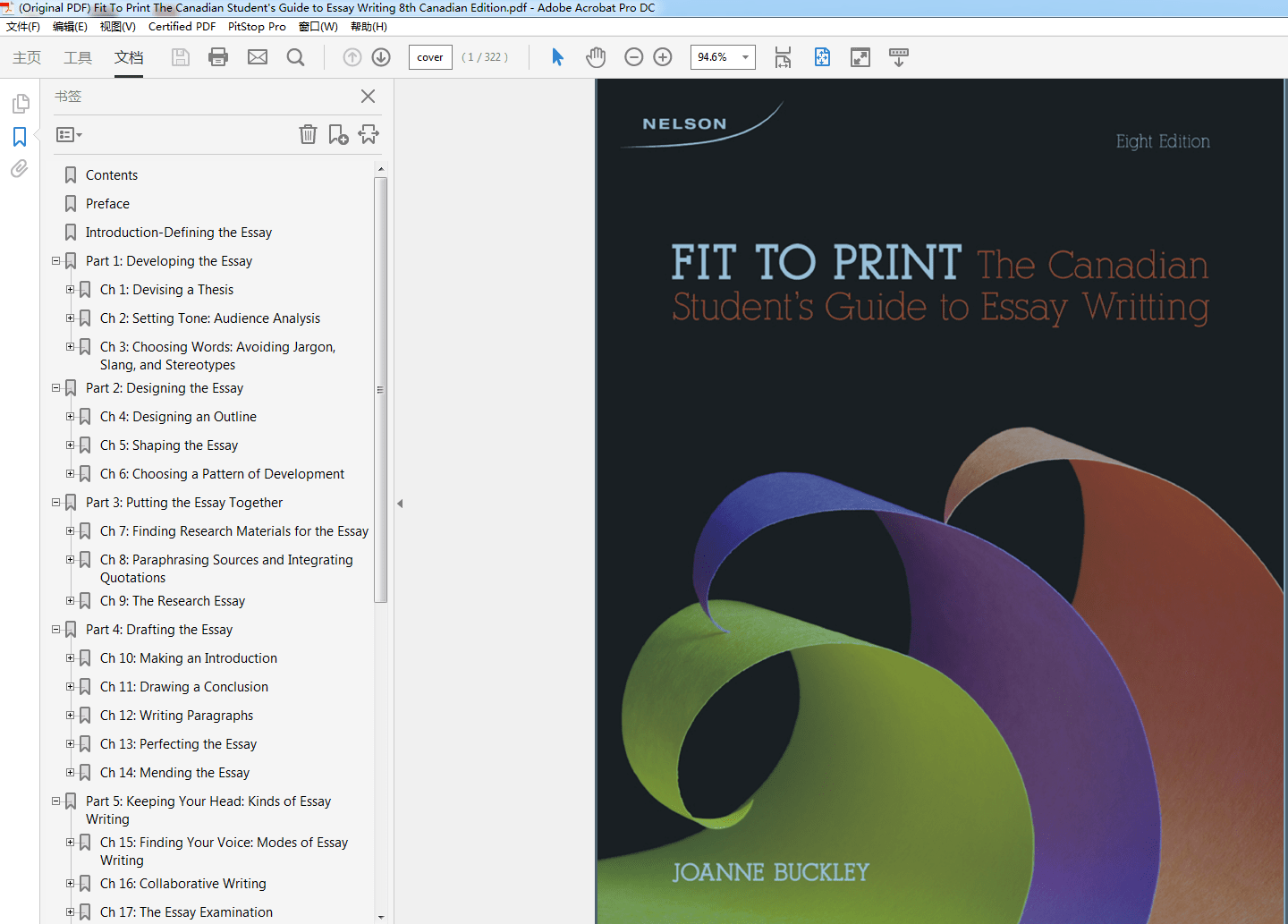
Task: Open Ch 13: Perfecting the Essay bookmark
Action: point(179,744)
